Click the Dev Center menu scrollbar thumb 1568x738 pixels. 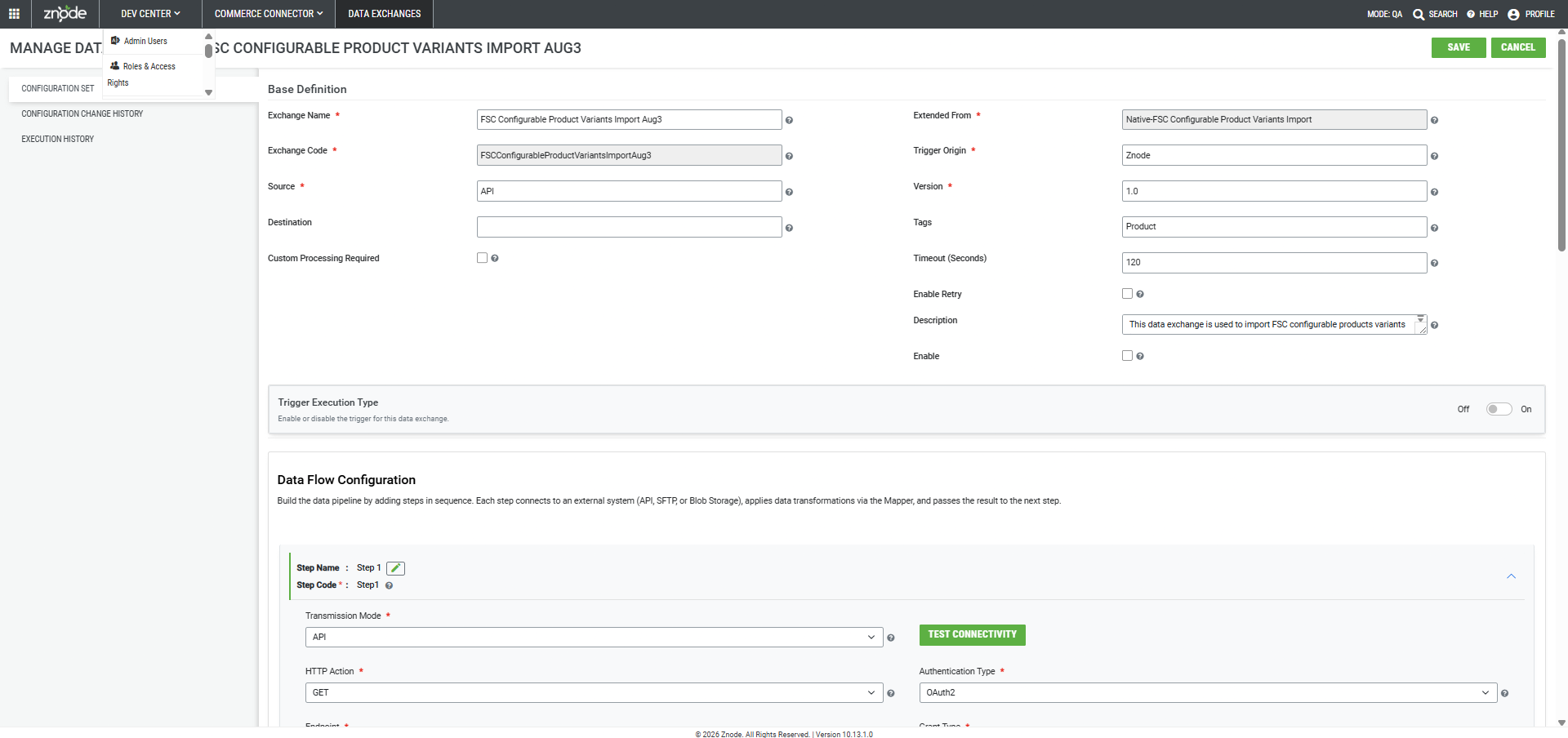(208, 51)
